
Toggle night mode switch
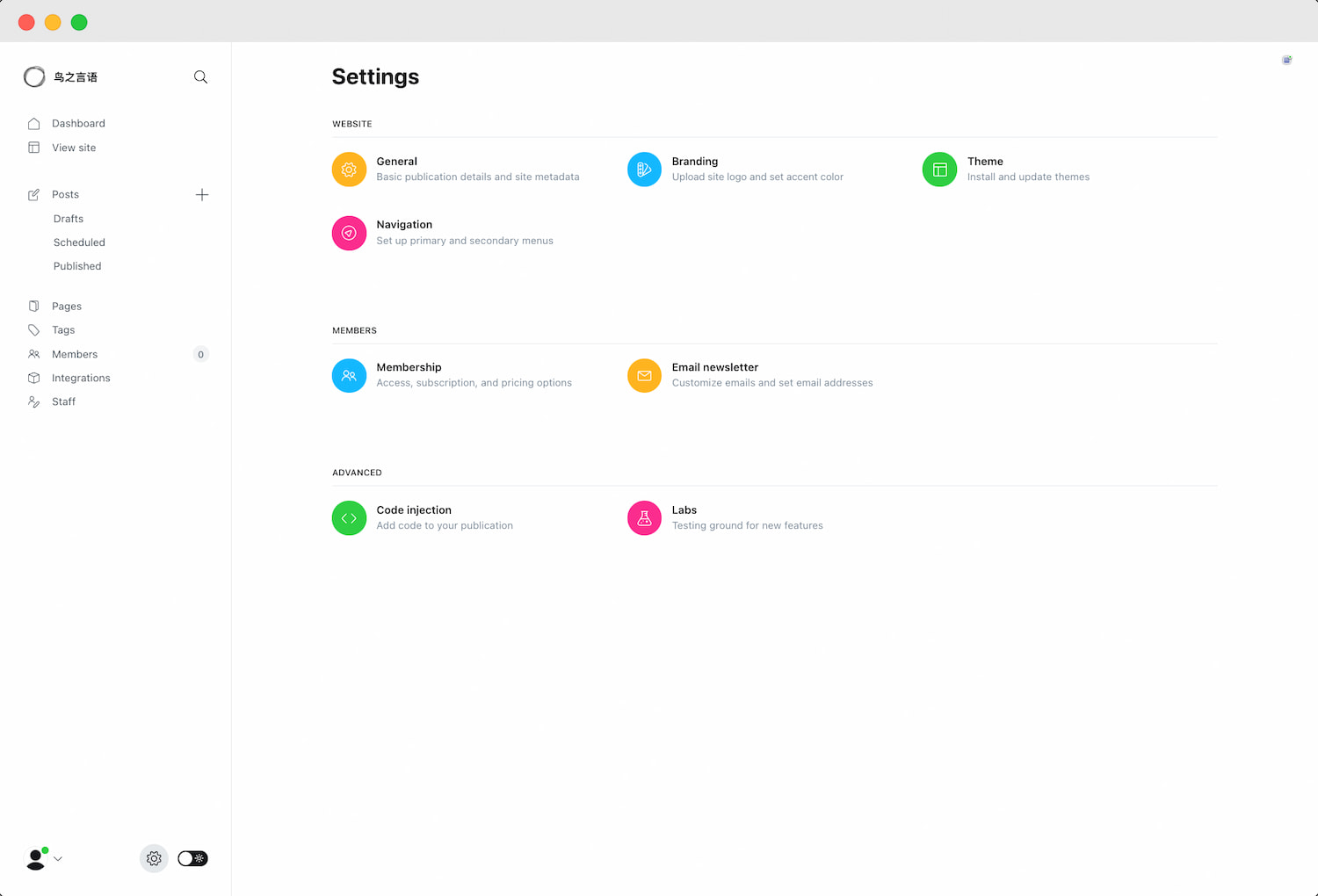click(x=192, y=858)
